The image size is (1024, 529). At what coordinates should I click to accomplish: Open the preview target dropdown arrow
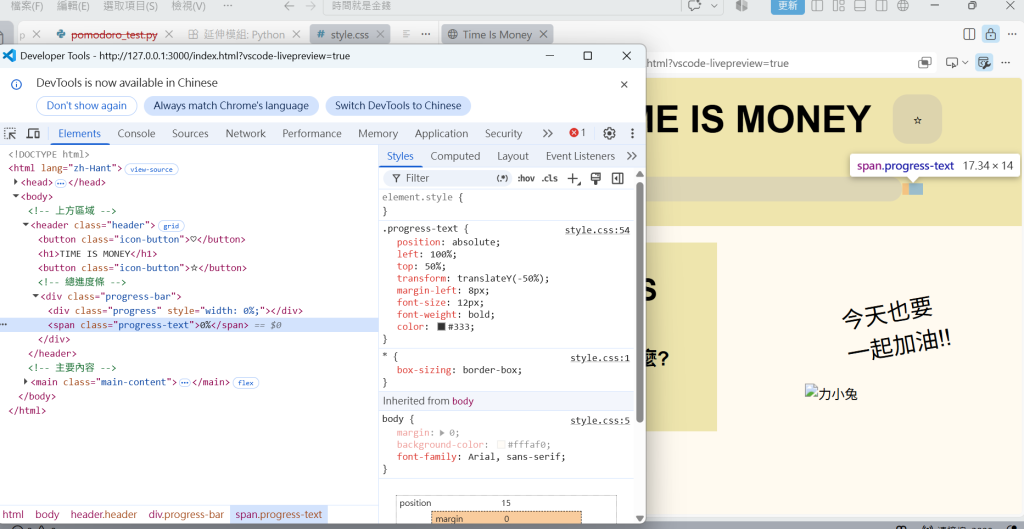[963, 63]
